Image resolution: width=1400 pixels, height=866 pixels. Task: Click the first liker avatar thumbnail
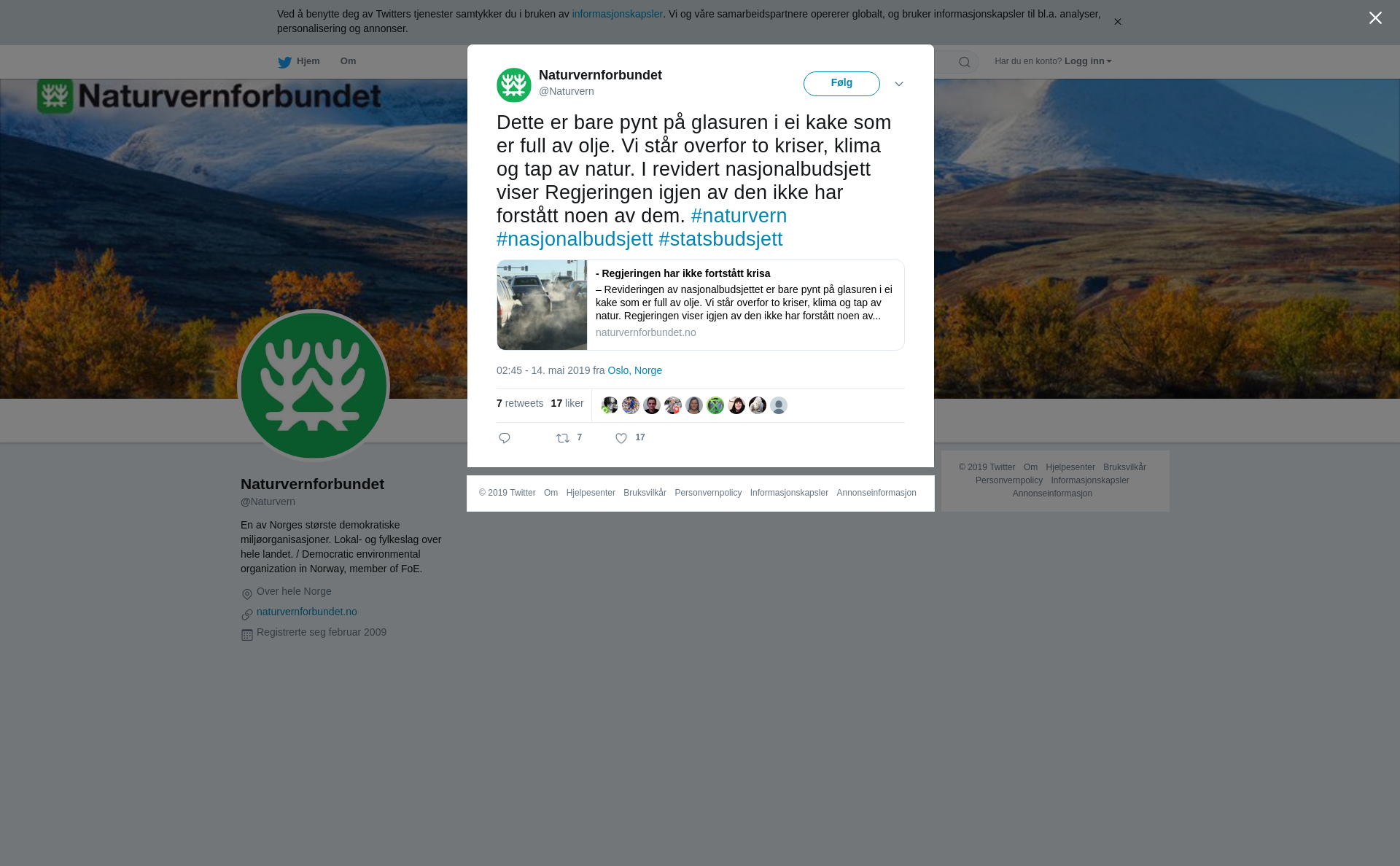point(610,405)
